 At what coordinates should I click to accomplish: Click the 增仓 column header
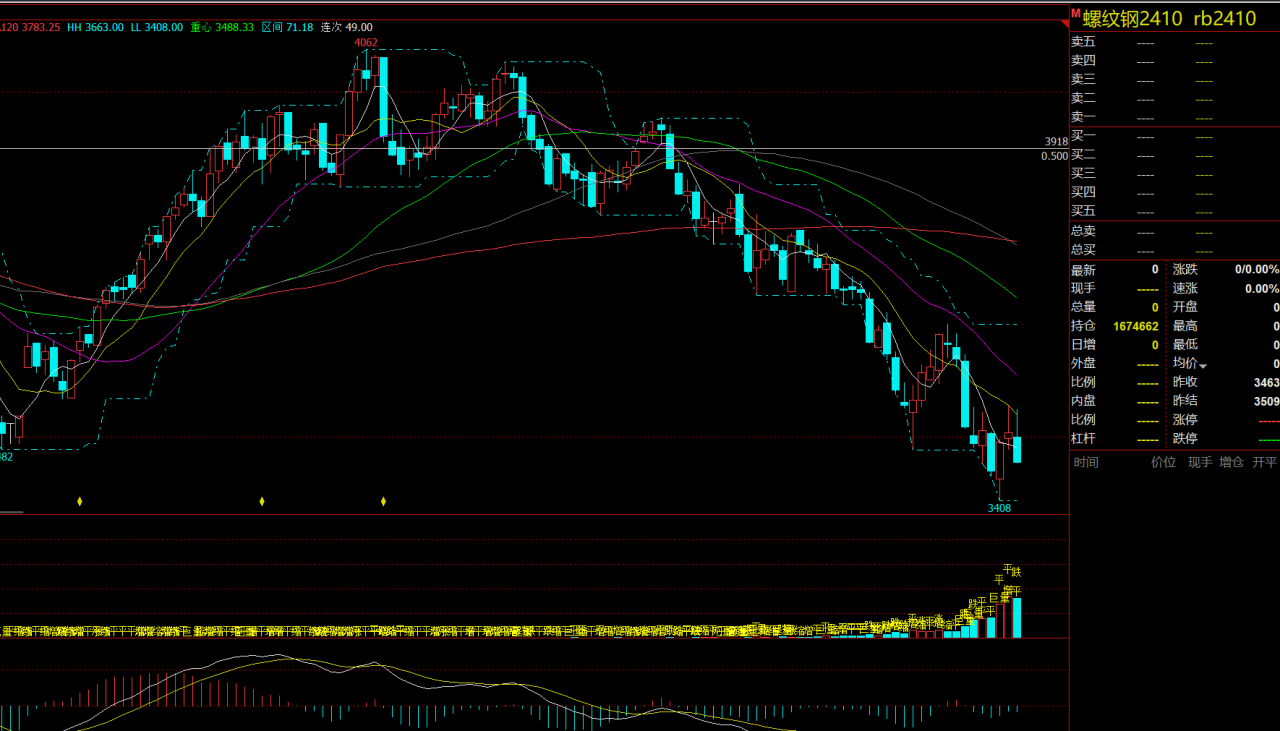[1232, 462]
